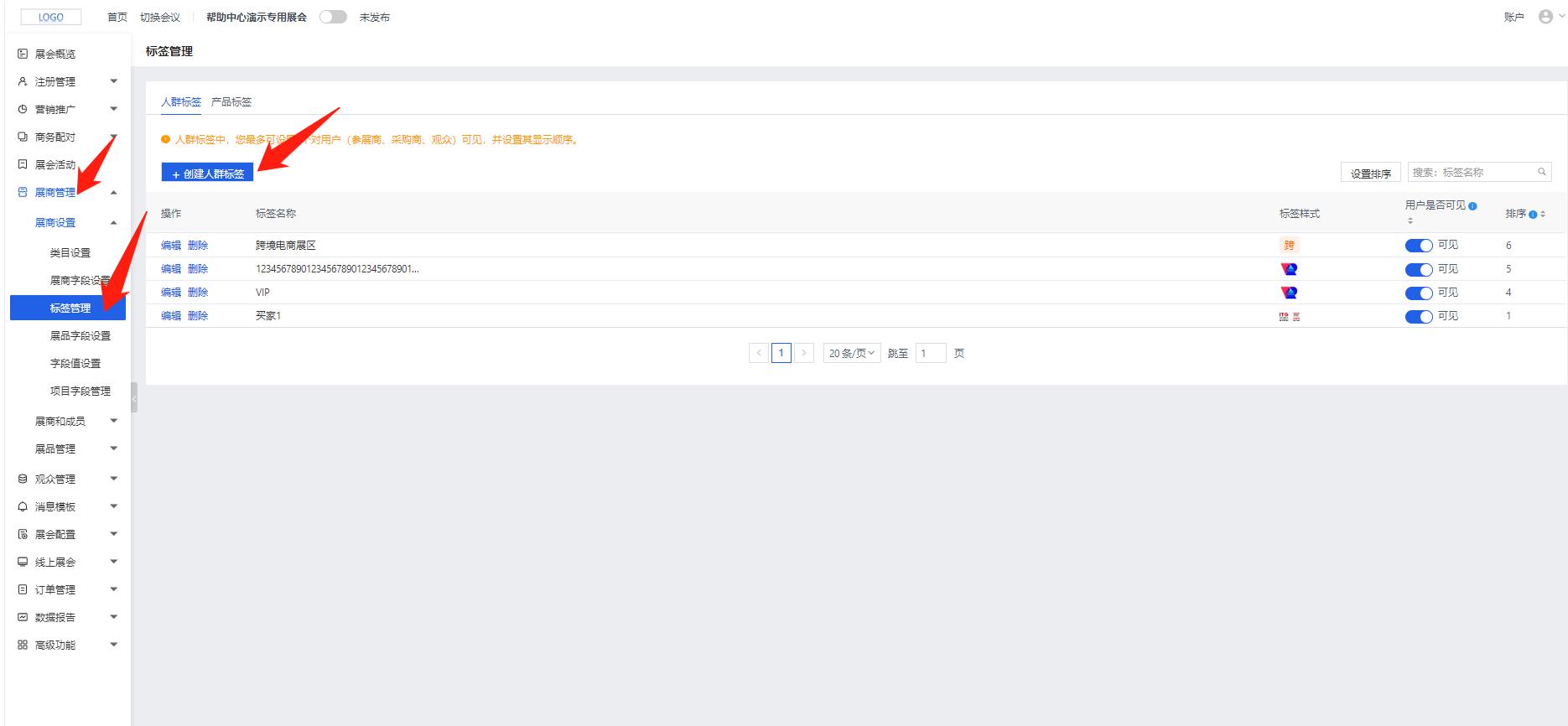Toggle visibility for 买家1 tag
This screenshot has height=726, width=1568.
[1419, 316]
